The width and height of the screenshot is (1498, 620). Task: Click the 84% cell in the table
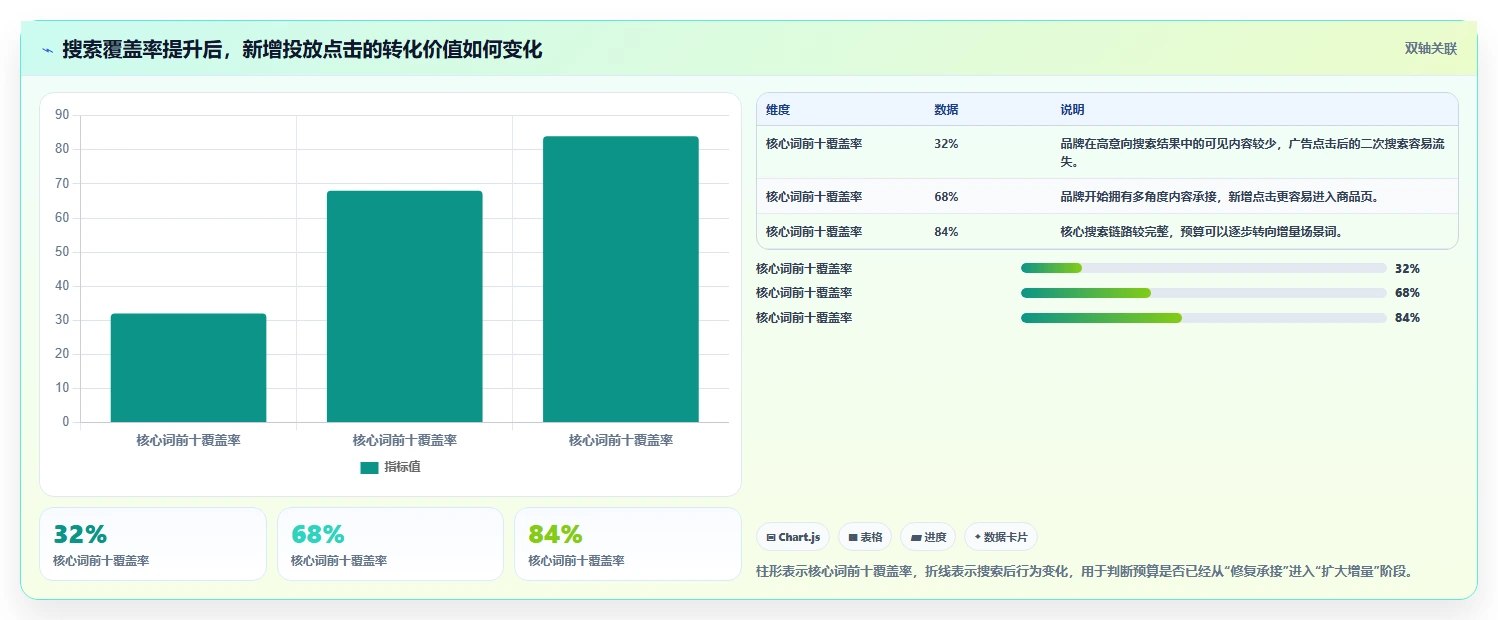(x=946, y=232)
